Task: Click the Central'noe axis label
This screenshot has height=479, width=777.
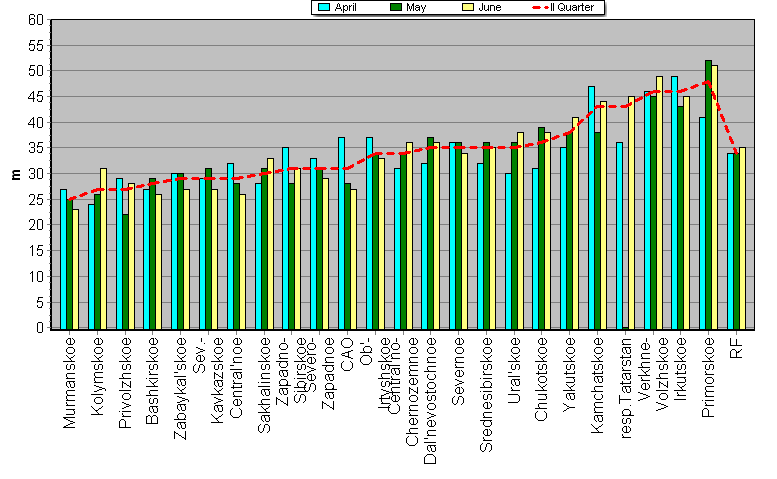Action: 236,377
